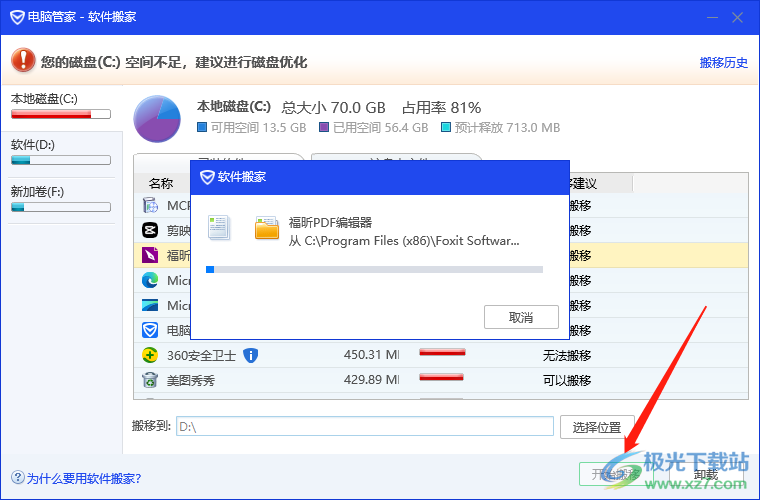Open the 搬移历史 link
760x500 pixels.
click(x=723, y=62)
